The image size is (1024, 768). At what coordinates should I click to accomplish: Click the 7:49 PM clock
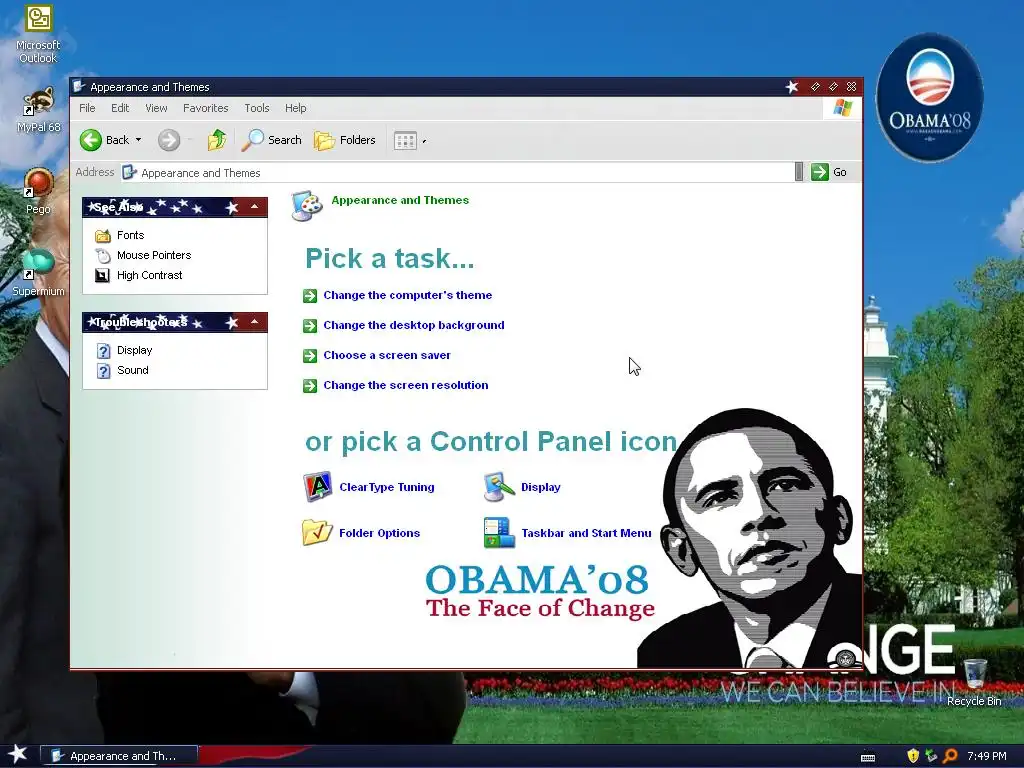pyautogui.click(x=987, y=756)
